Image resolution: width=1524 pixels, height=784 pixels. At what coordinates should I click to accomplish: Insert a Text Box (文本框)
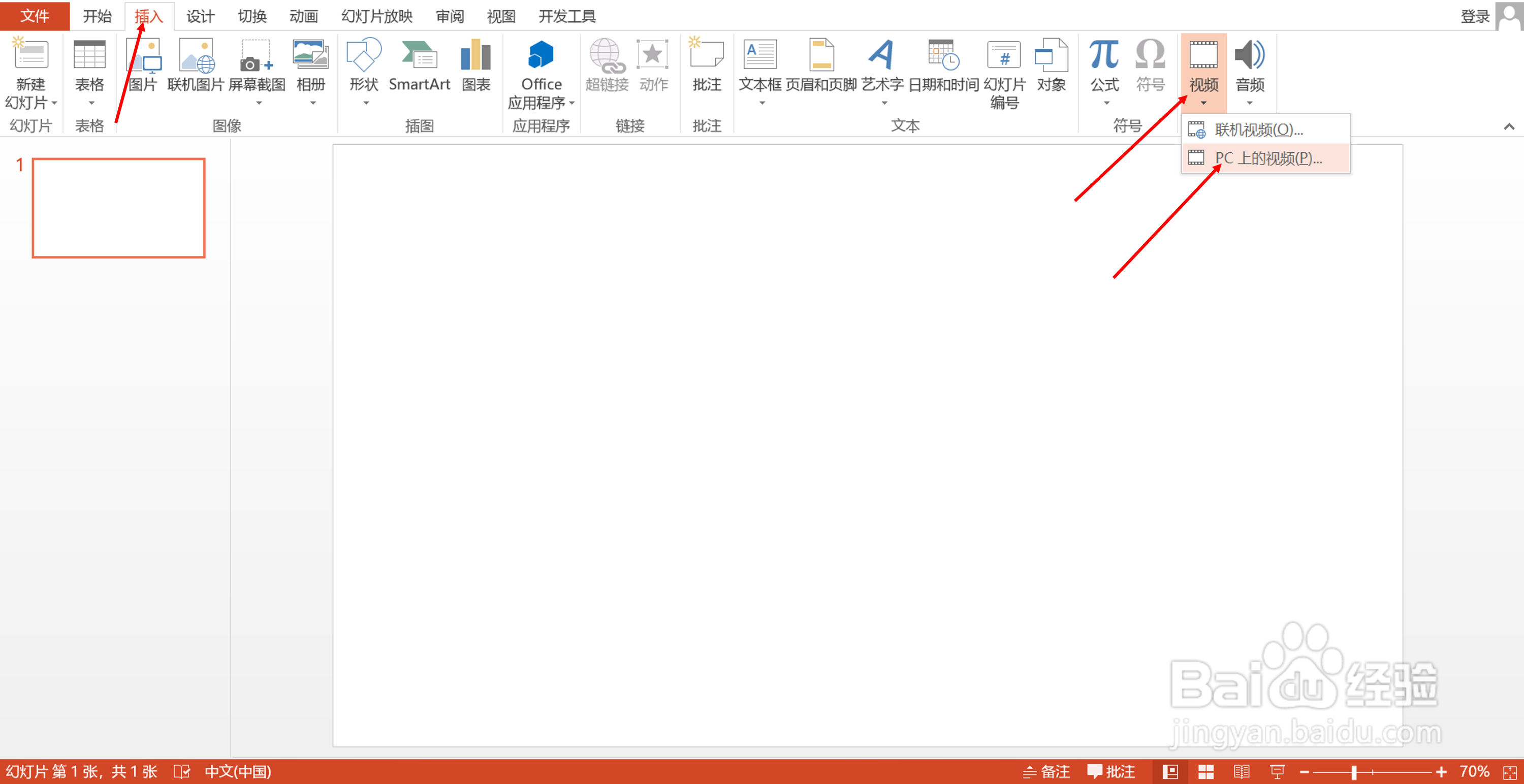click(760, 65)
